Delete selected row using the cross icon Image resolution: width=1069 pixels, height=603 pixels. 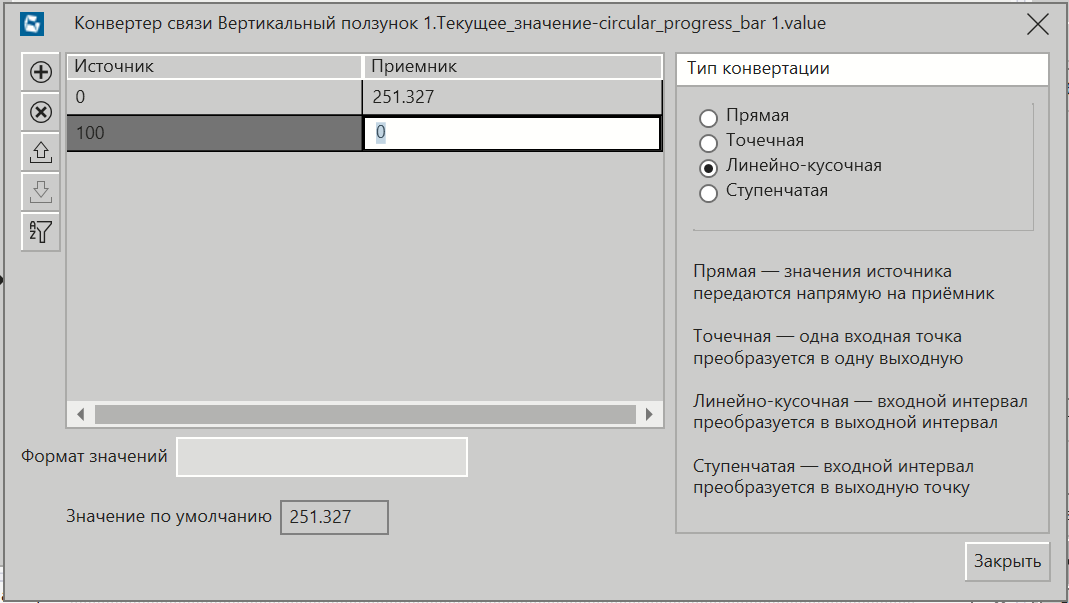pos(39,111)
